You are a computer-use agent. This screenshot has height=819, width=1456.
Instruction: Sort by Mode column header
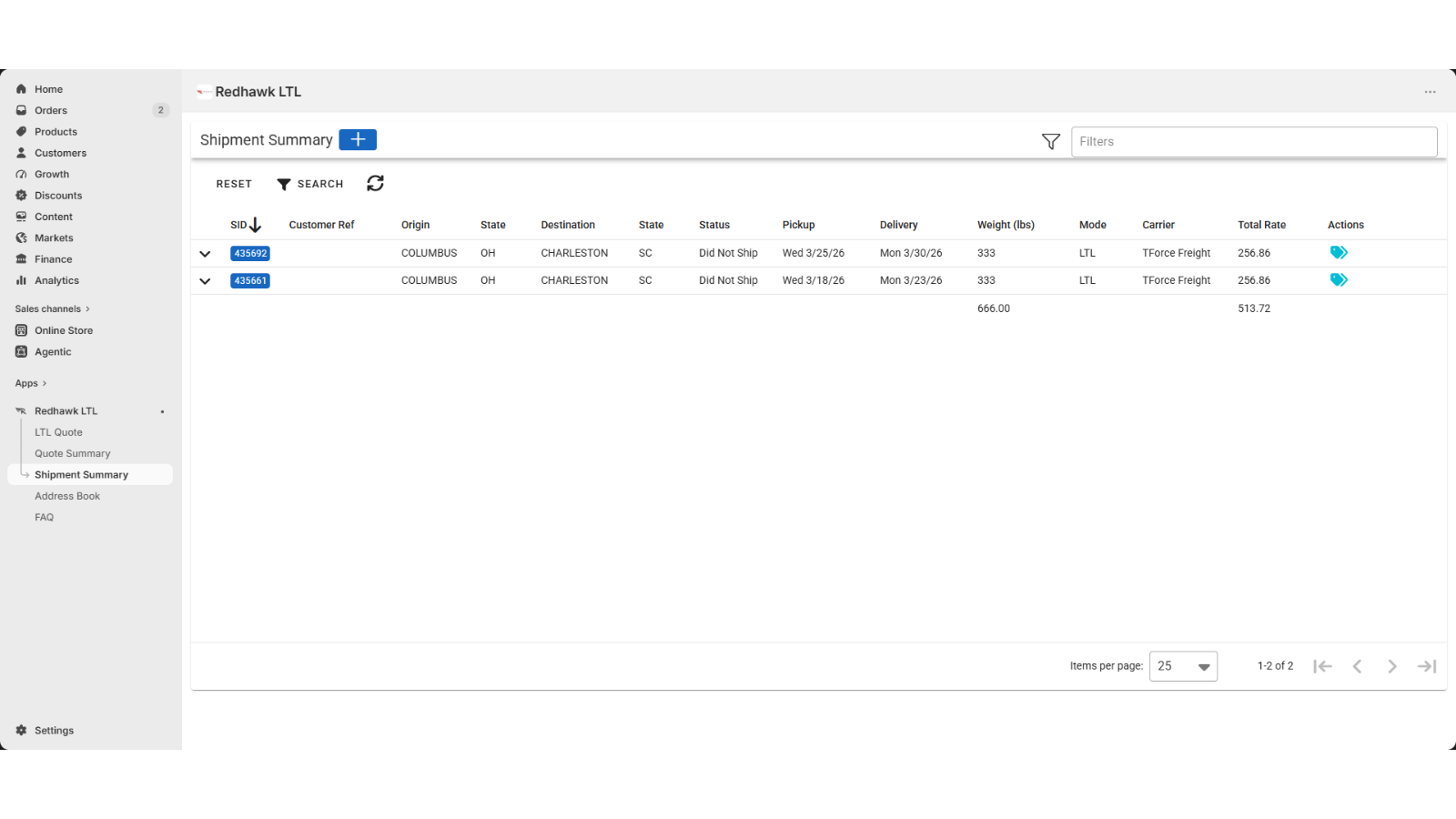(1093, 225)
